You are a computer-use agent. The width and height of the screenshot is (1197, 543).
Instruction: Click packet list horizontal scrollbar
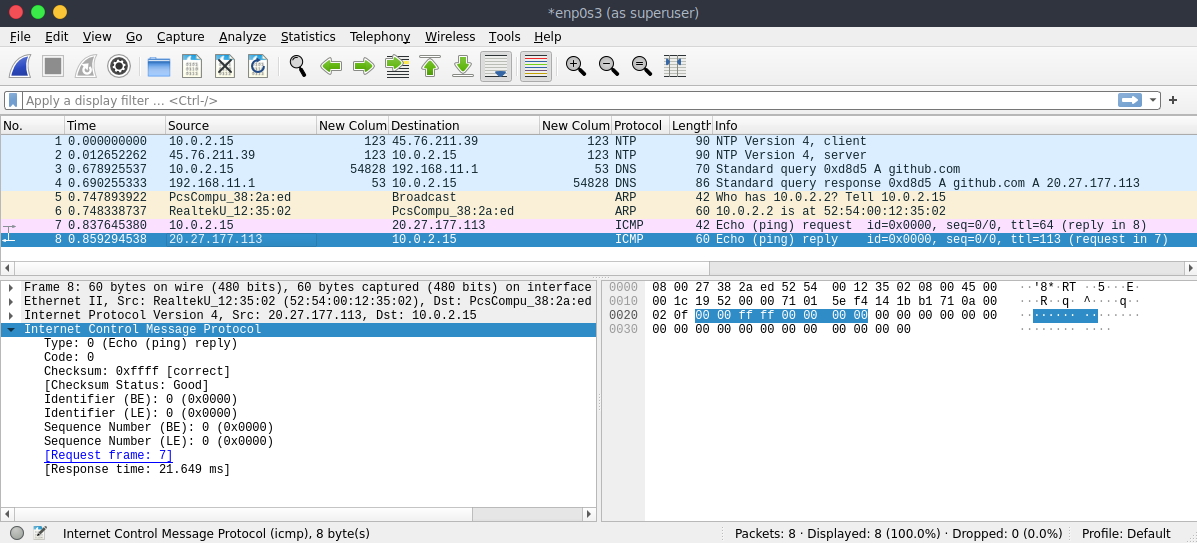coord(361,268)
